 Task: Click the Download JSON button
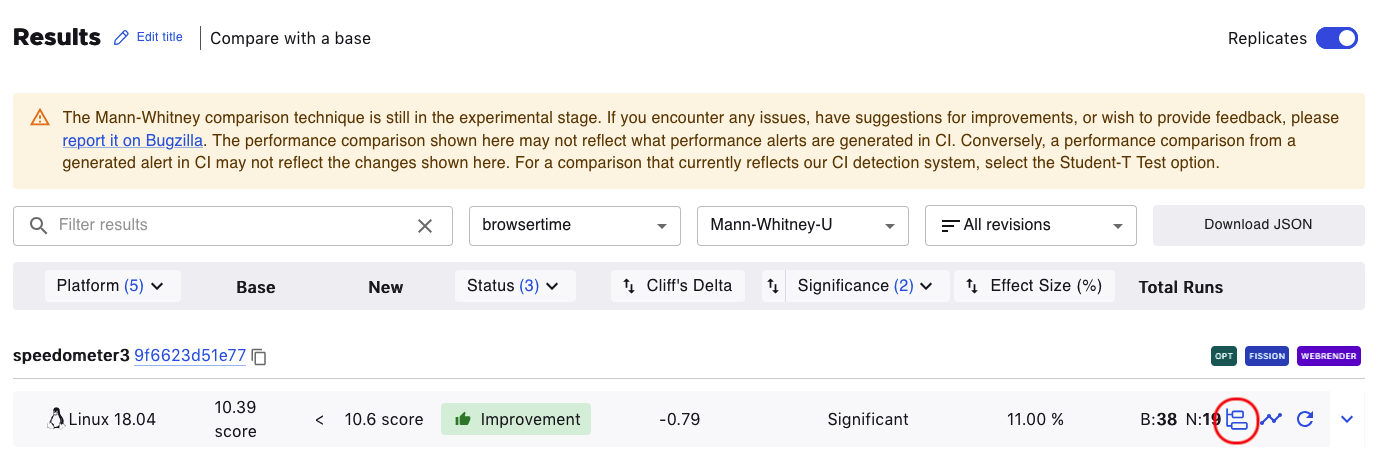tap(1258, 225)
